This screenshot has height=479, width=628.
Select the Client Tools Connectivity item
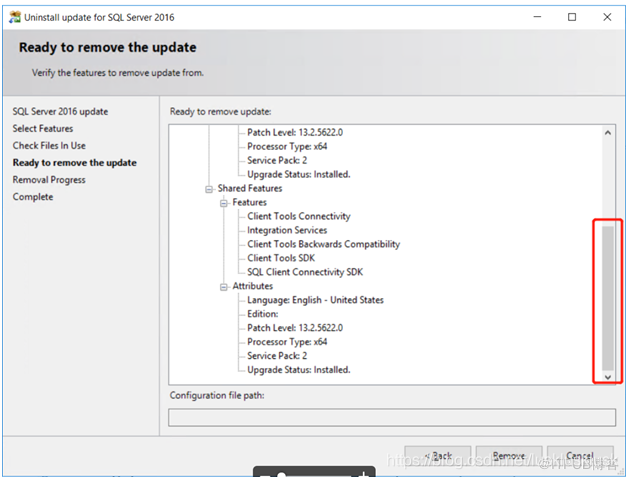pos(299,216)
